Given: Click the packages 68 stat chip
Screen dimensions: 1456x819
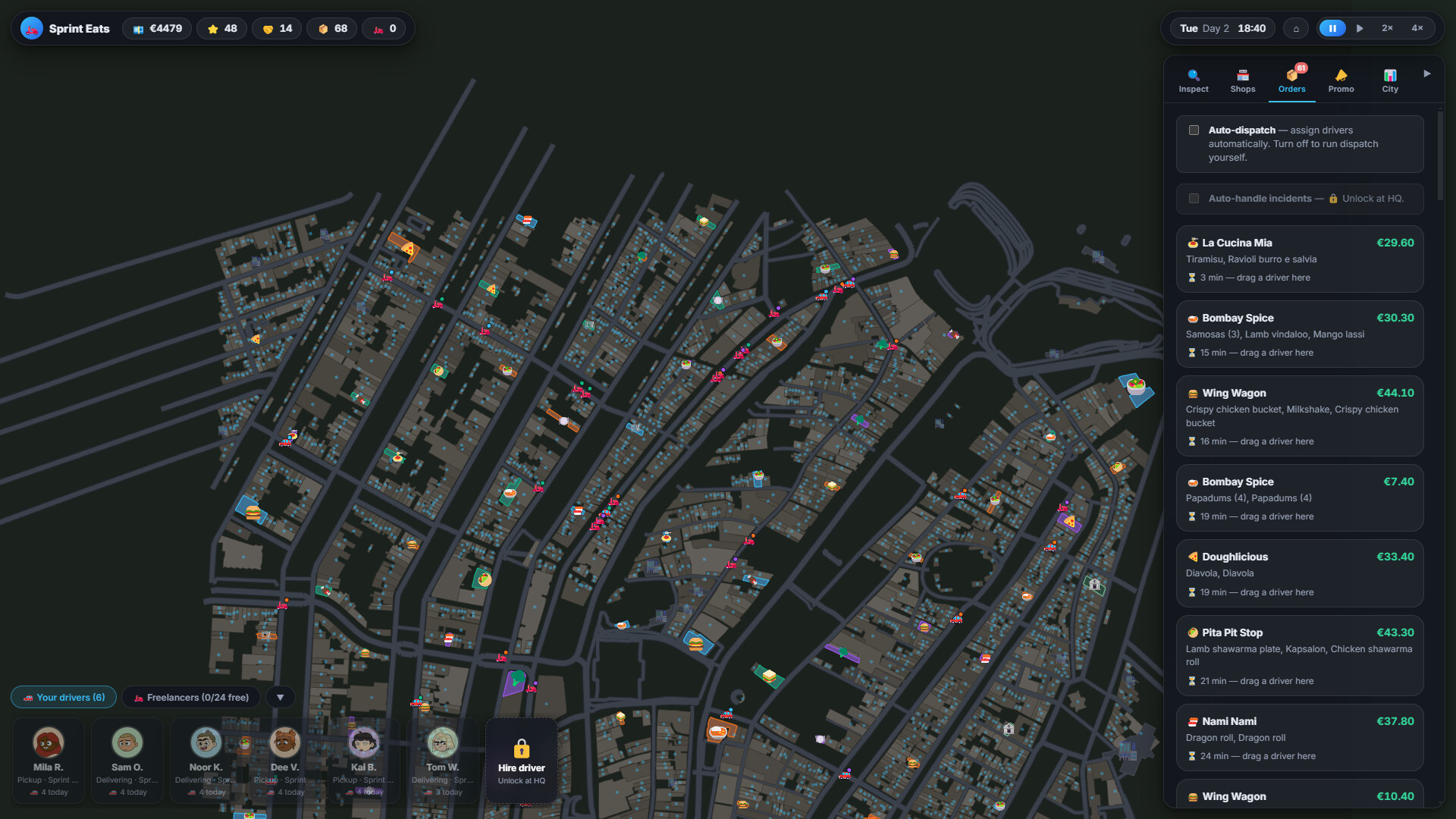Looking at the screenshot, I should 332,29.
